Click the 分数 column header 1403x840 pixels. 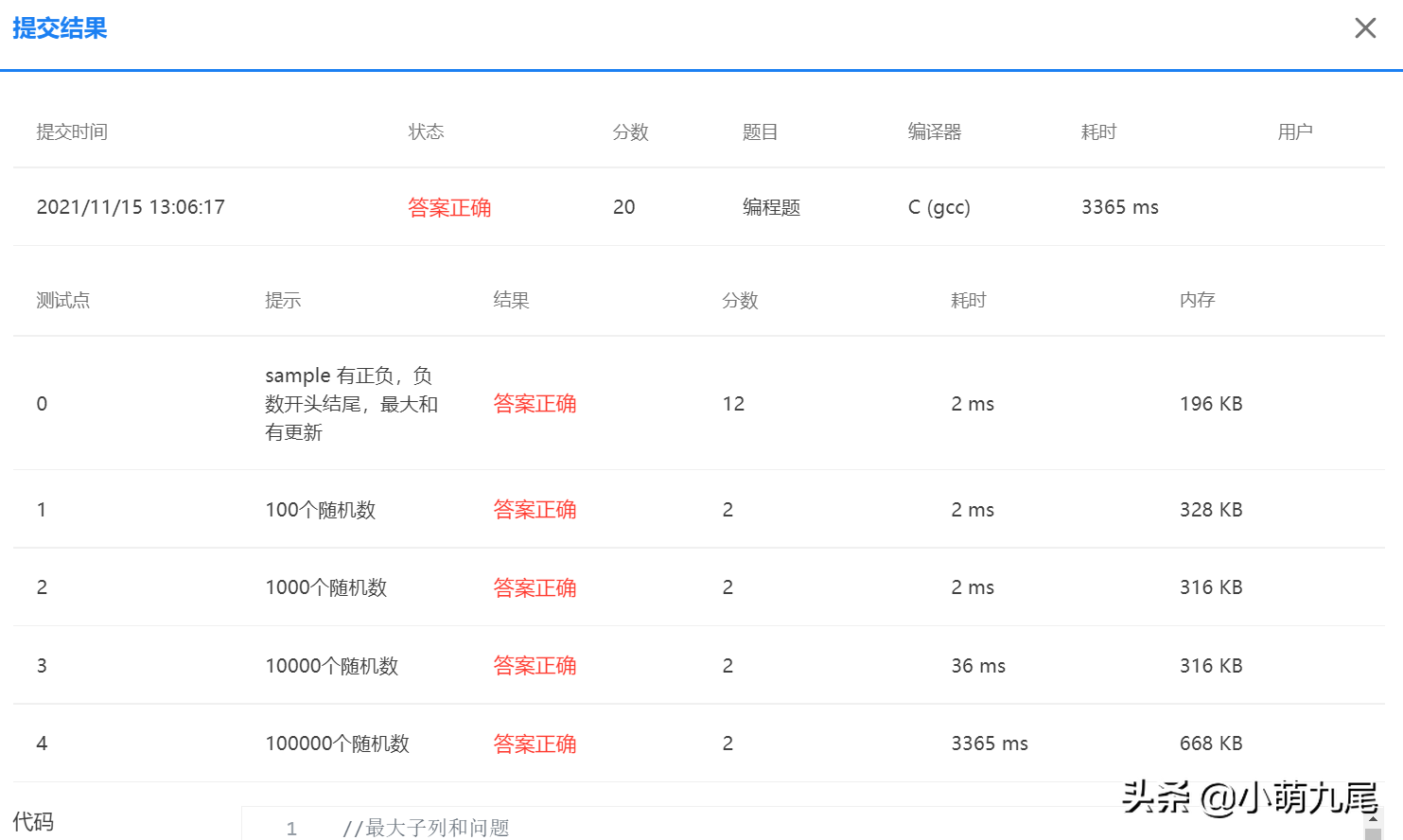coord(631,131)
